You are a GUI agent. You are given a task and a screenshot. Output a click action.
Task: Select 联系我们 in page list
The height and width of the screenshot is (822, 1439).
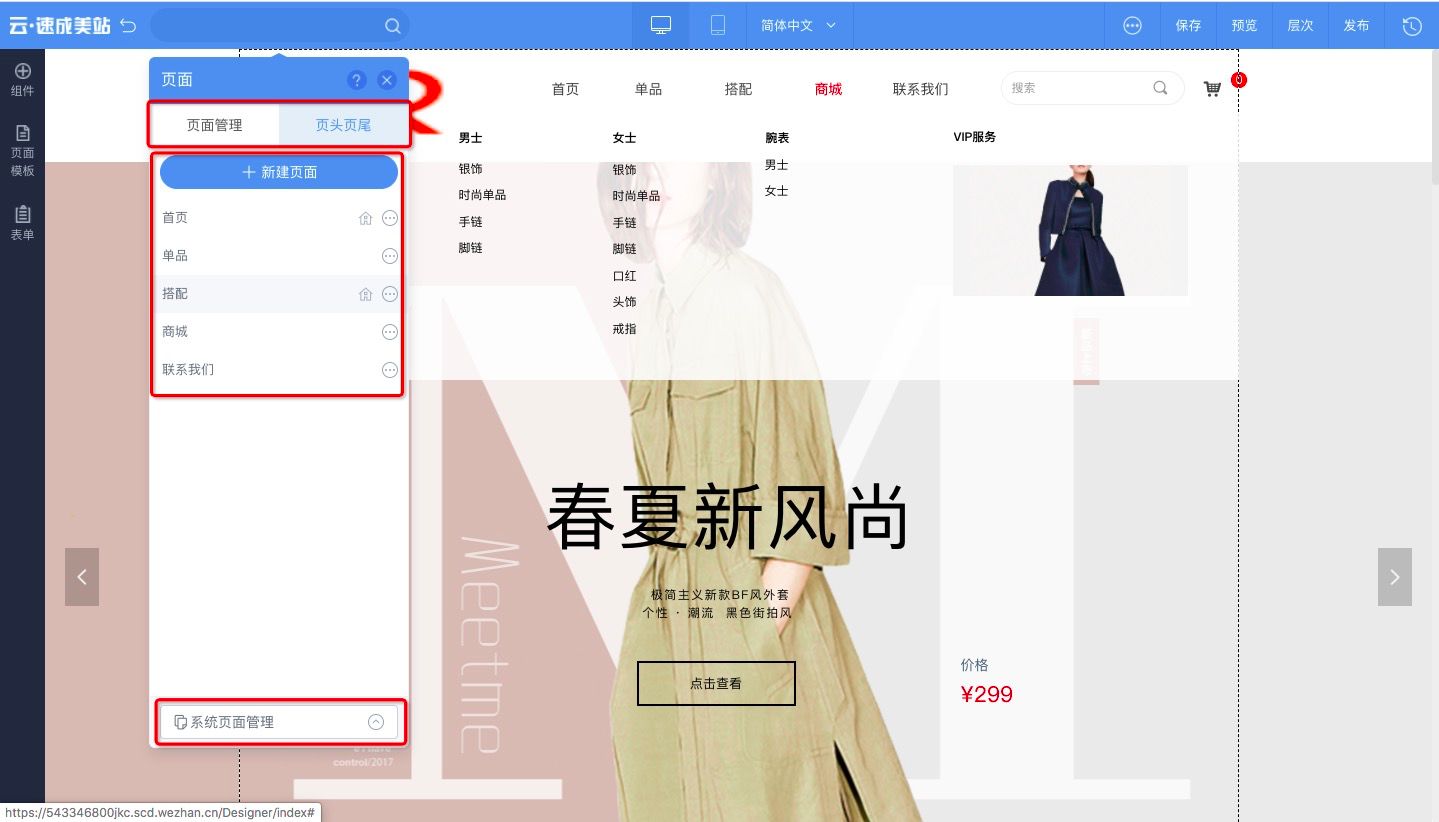click(188, 370)
